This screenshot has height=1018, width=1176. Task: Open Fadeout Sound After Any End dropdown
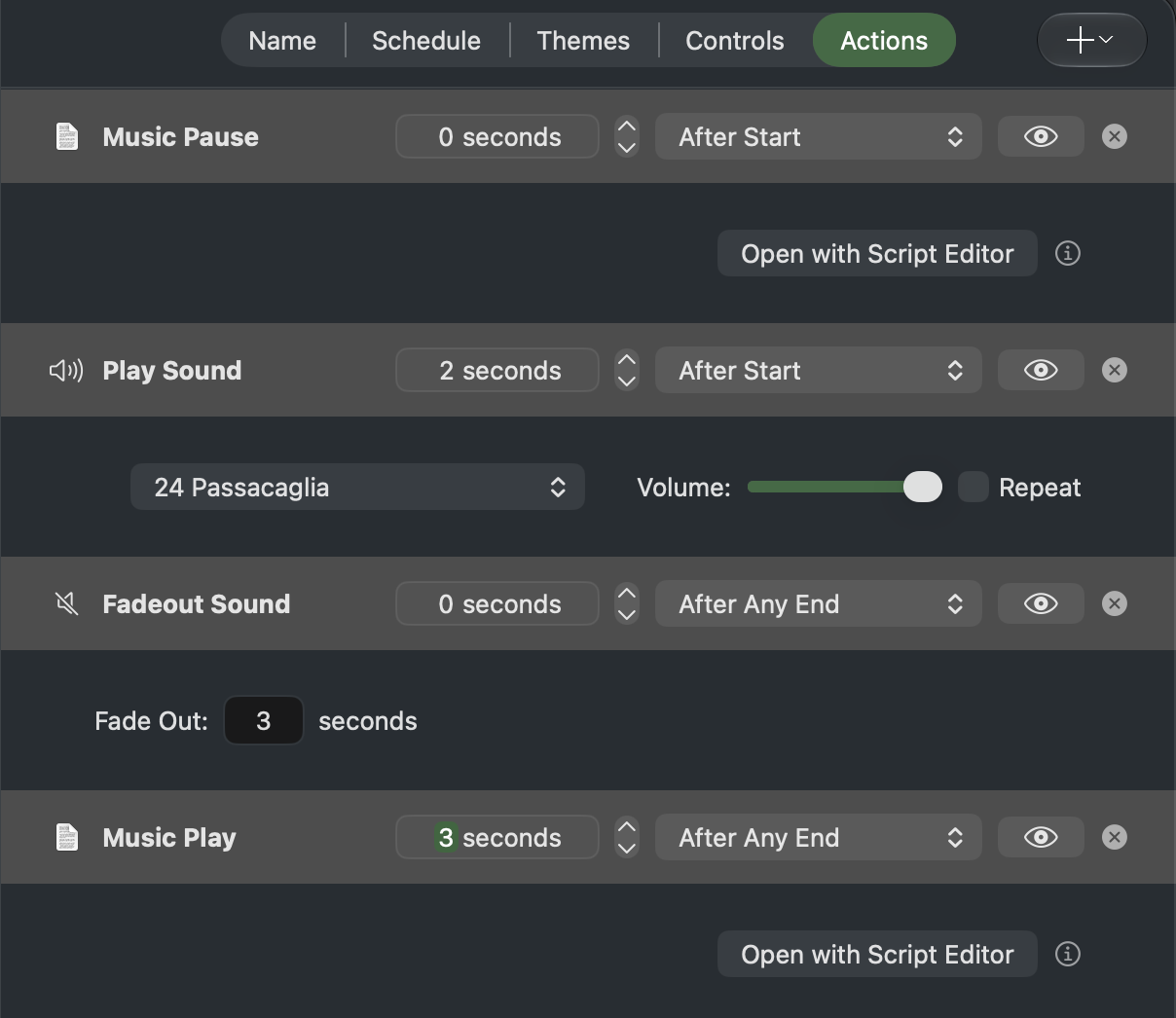819,603
